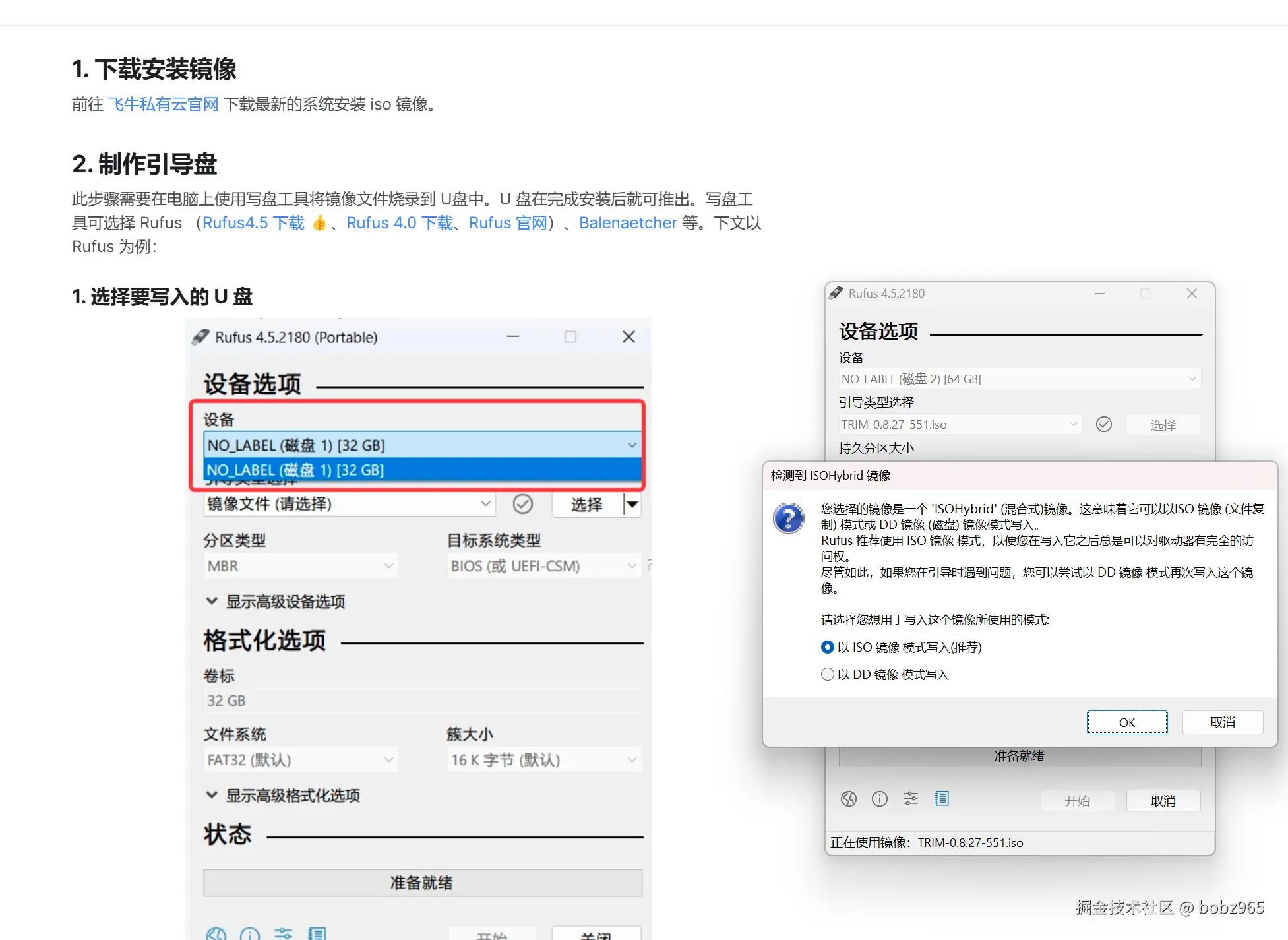Open the FAT32 (默认) file system dropdown
Screen dimensions: 1288x940
pos(301,760)
